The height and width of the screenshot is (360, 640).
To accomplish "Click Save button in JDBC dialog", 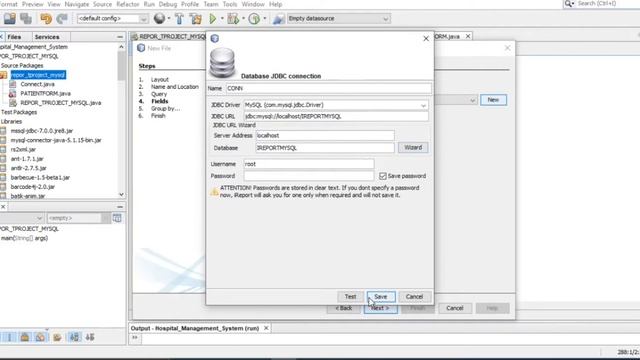I will pos(380,297).
